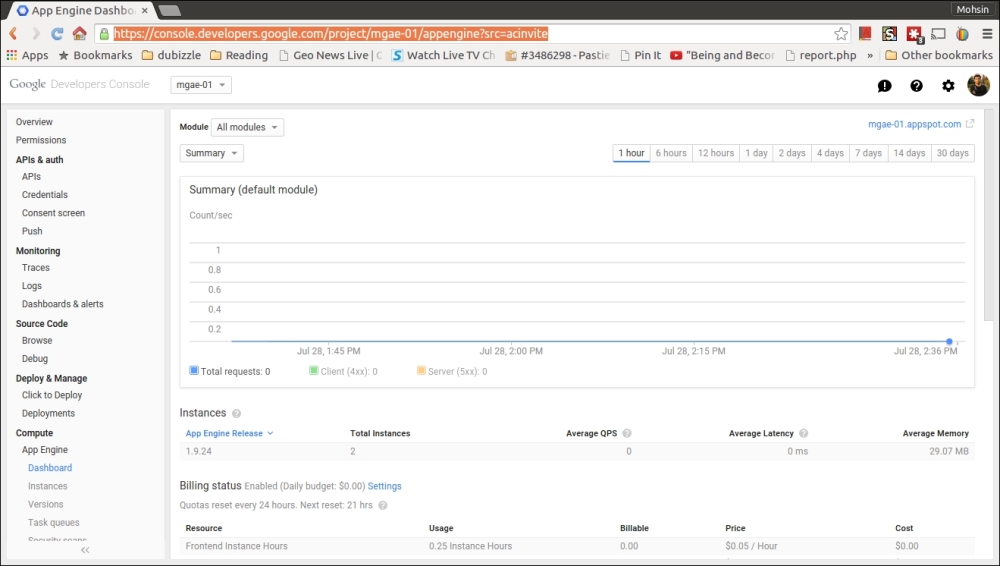This screenshot has width=1000, height=566.
Task: Open Click to Deploy in sidebar
Action: [52, 395]
